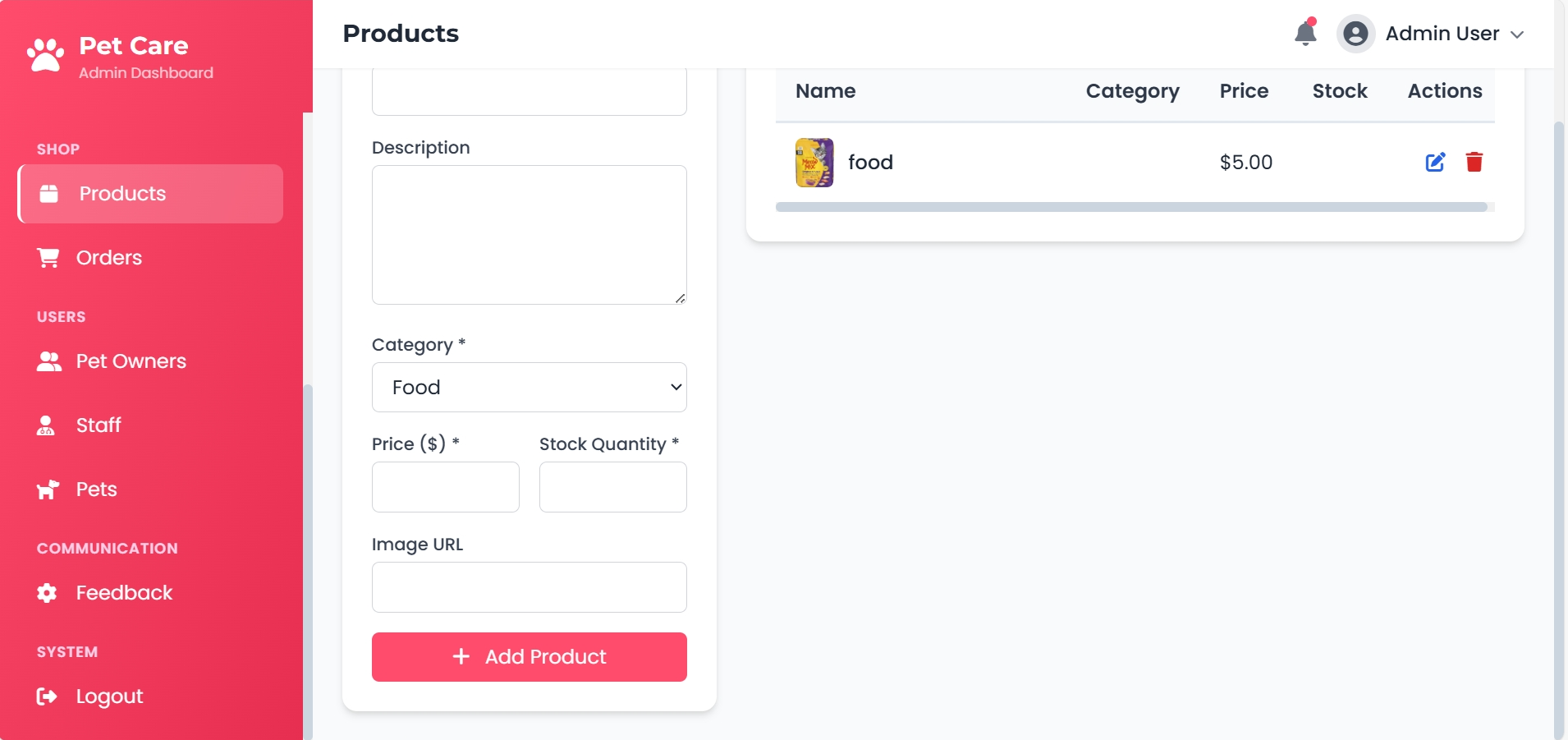Click the food product thumbnail image

pos(814,163)
